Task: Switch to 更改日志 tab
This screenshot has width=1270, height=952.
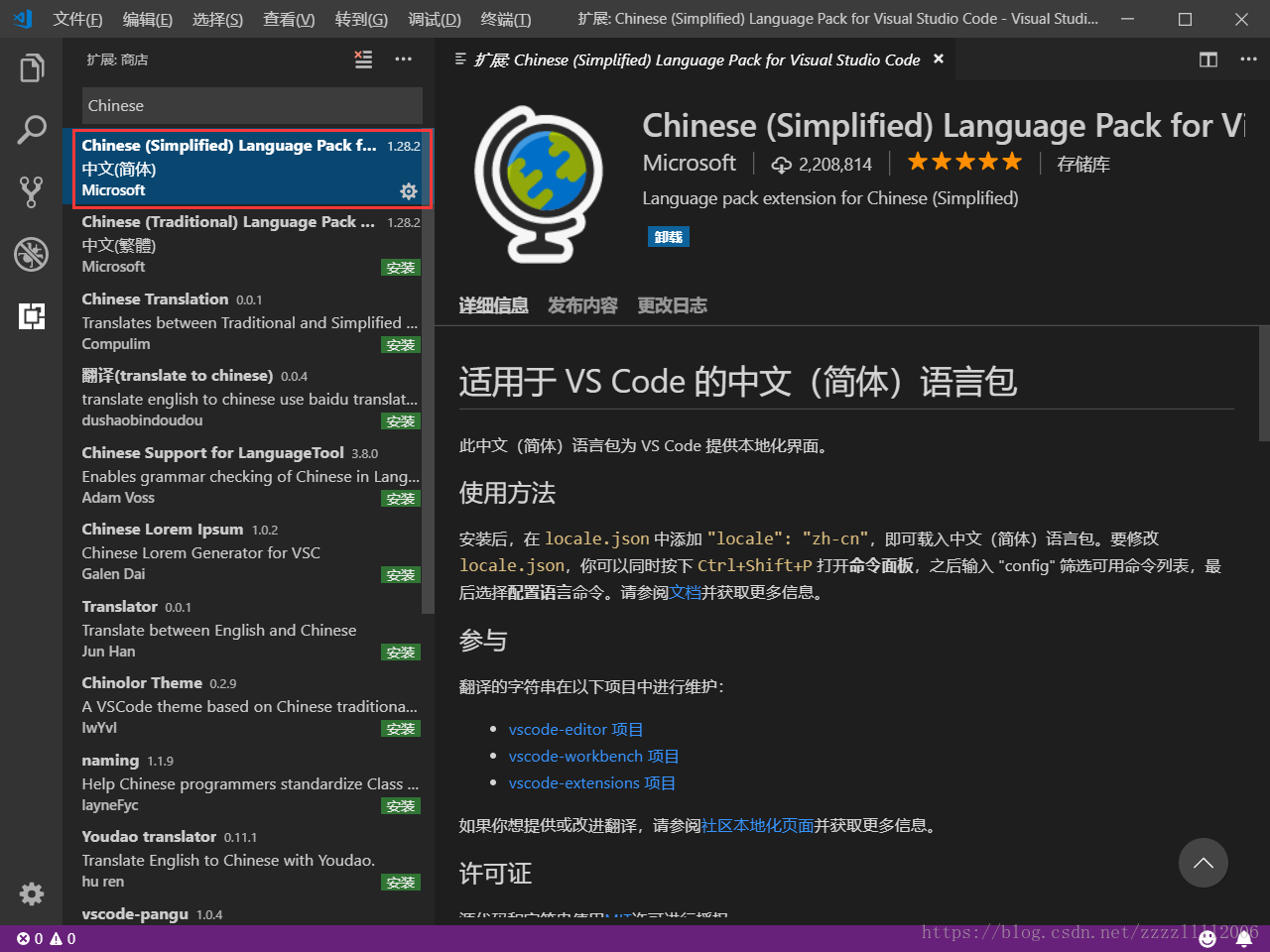Action: pyautogui.click(x=672, y=305)
